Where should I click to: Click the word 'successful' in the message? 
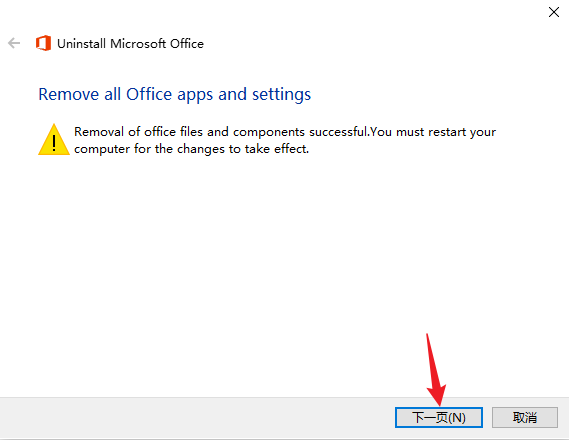tap(339, 132)
